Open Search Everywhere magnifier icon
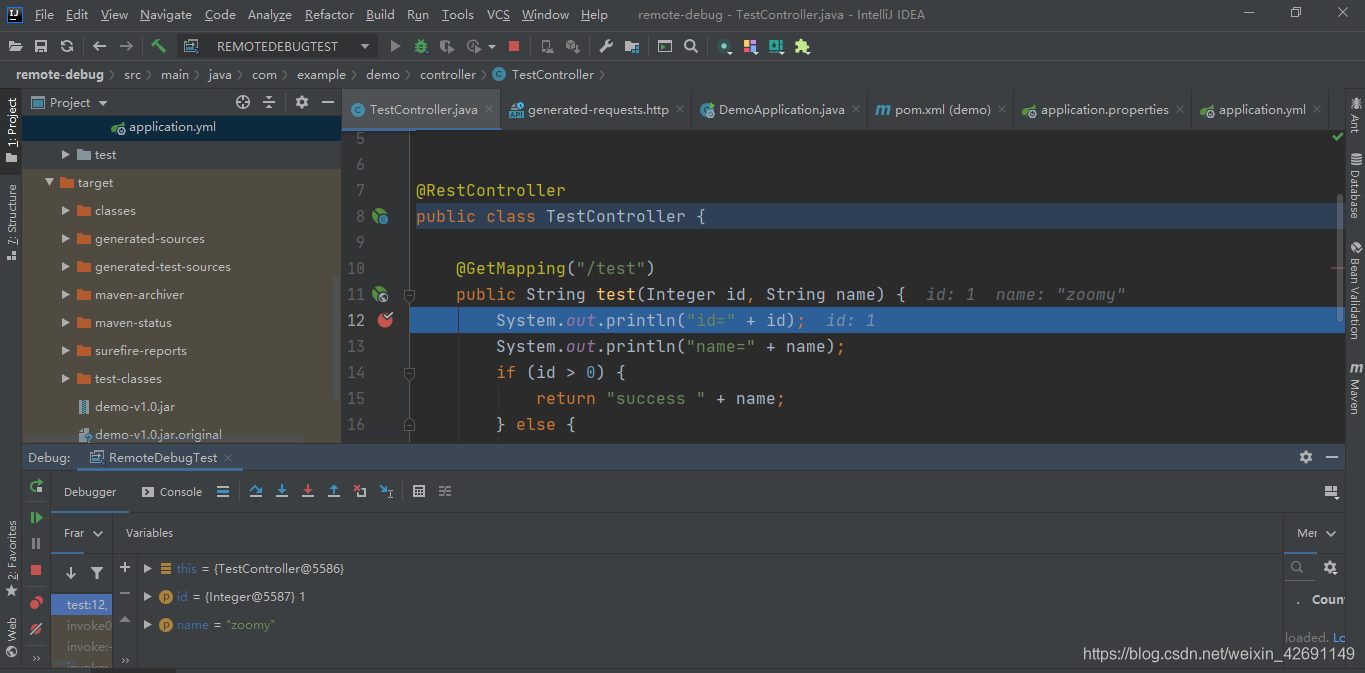The image size is (1365, 673). [691, 46]
